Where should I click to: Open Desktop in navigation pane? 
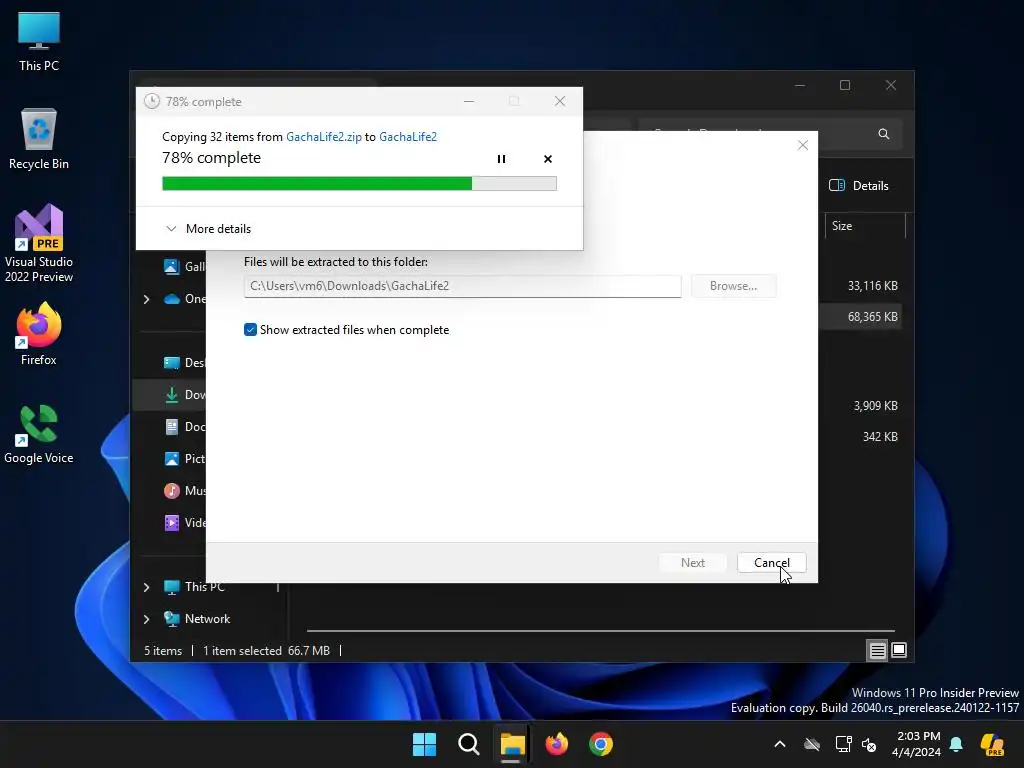click(184, 362)
